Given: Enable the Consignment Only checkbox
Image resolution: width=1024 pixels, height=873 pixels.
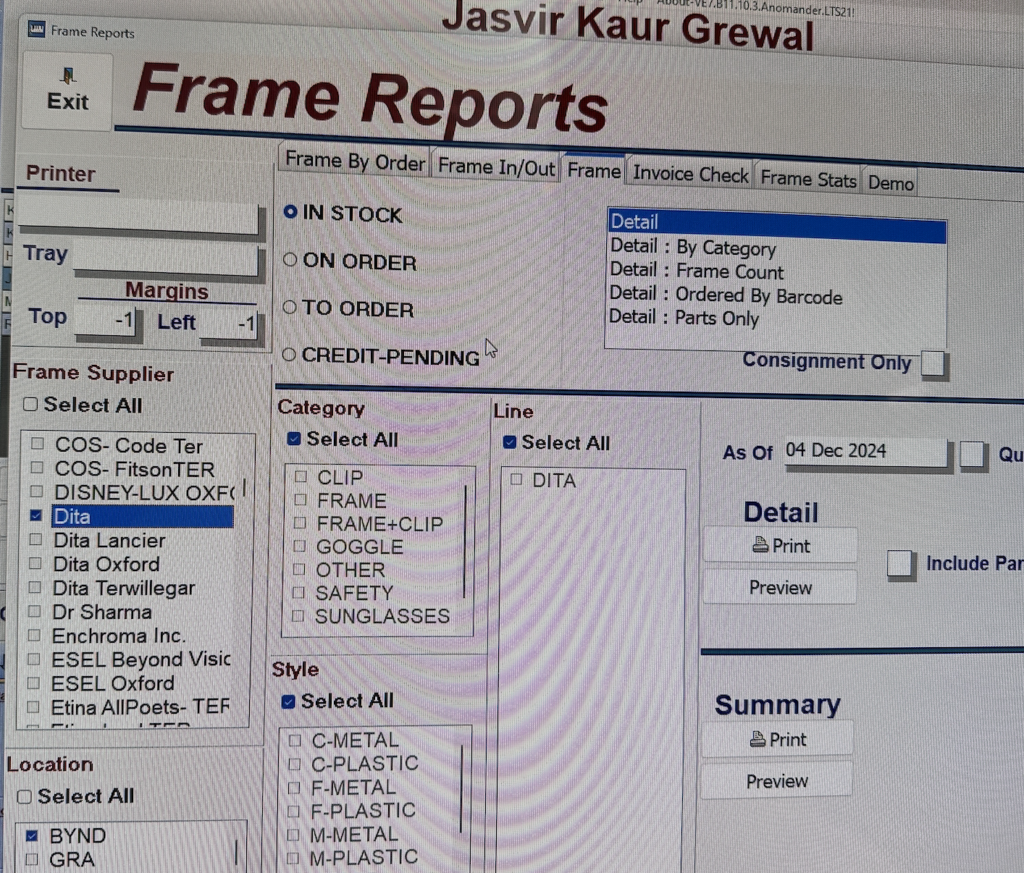Looking at the screenshot, I should 933,364.
